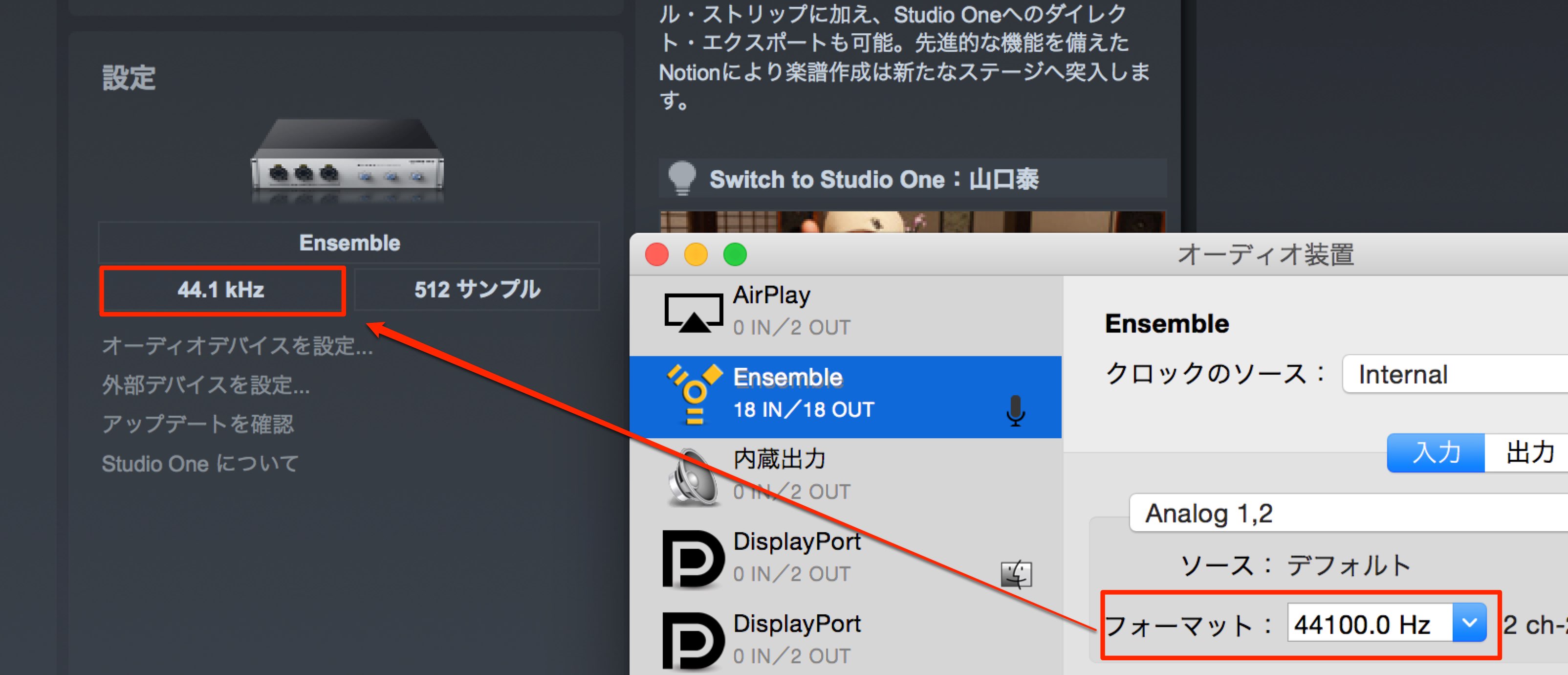Select the AirPlay device icon in Audio Devices

point(693,313)
